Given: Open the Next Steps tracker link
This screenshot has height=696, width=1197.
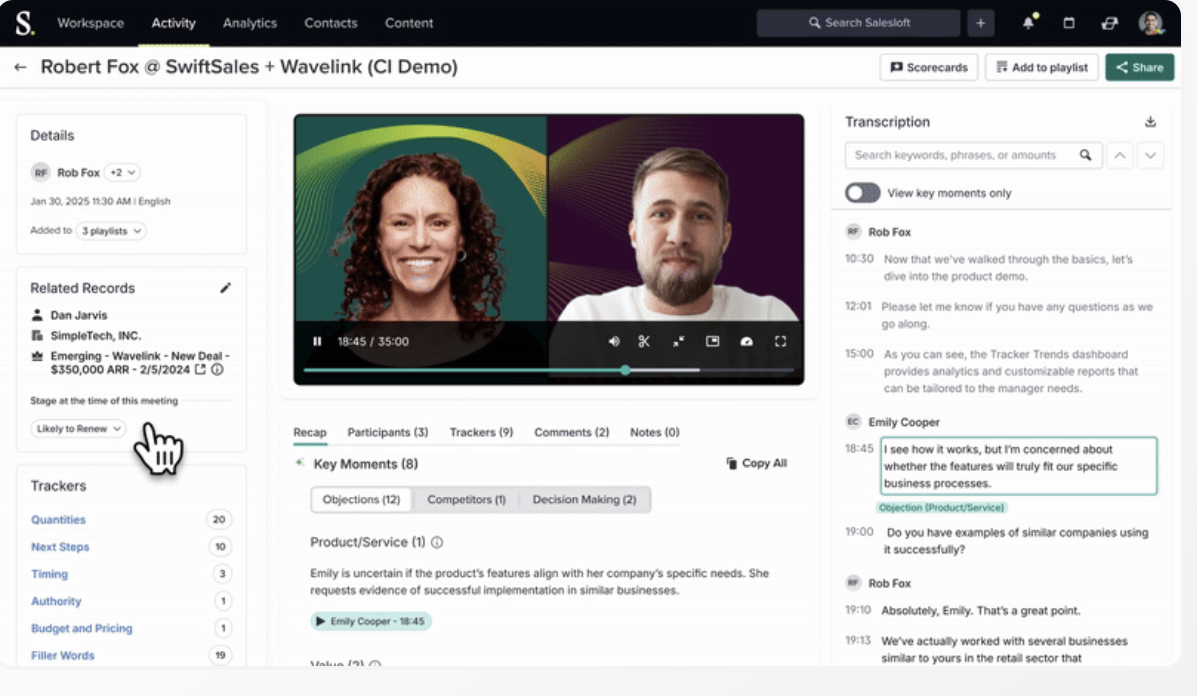Looking at the screenshot, I should point(60,547).
